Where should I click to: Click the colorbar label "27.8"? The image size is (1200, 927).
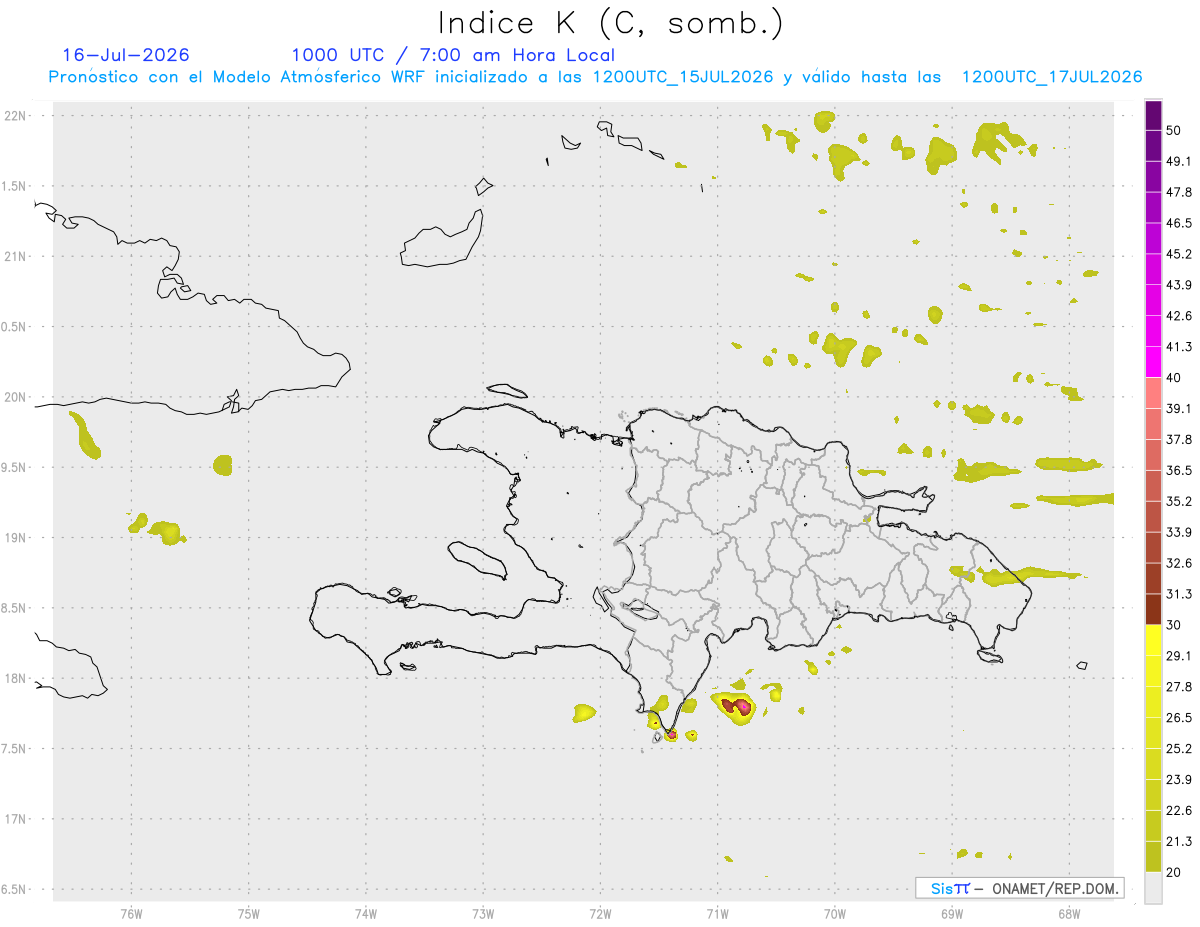pos(1179,687)
